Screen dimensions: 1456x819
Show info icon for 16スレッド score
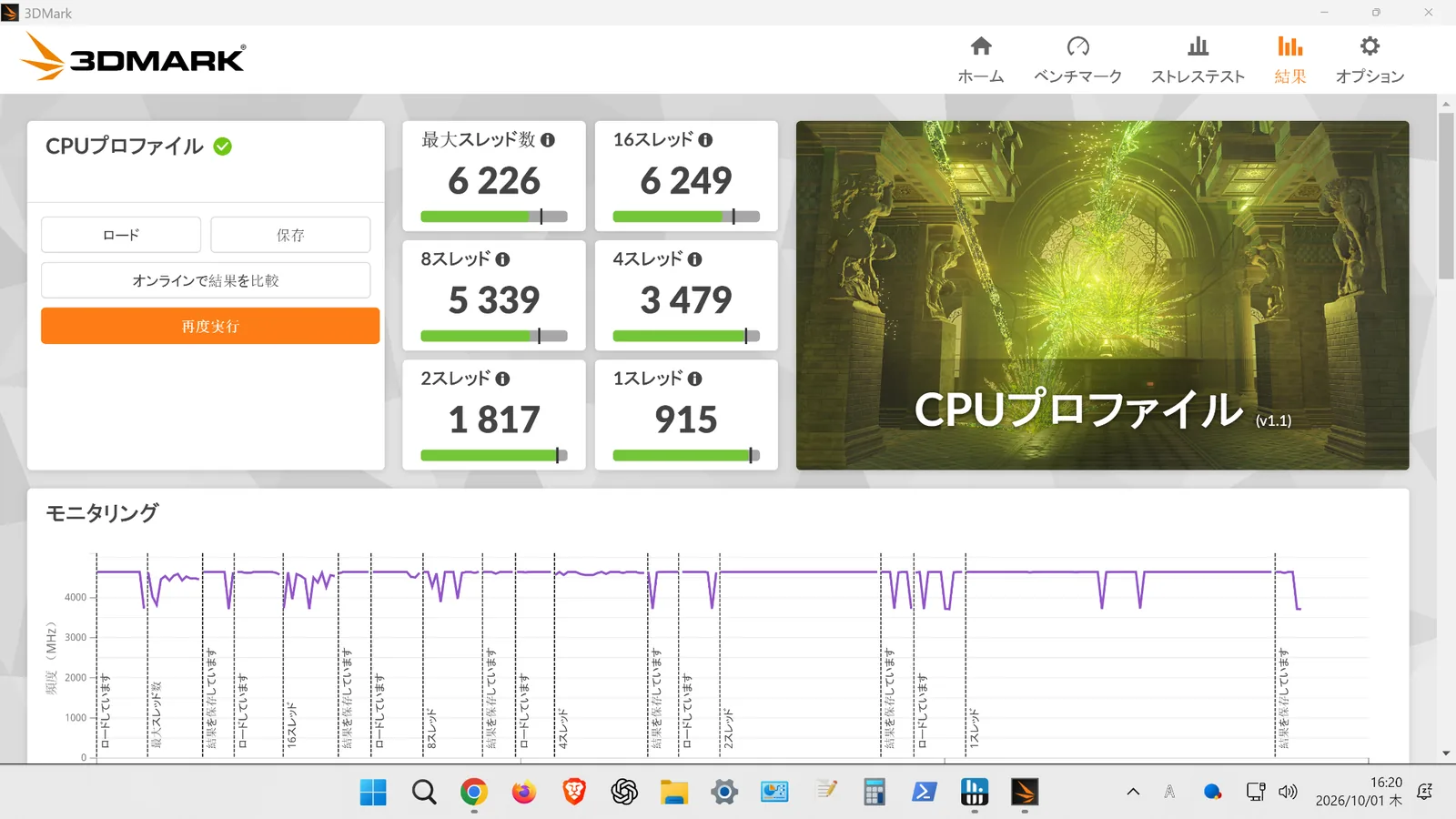point(705,140)
